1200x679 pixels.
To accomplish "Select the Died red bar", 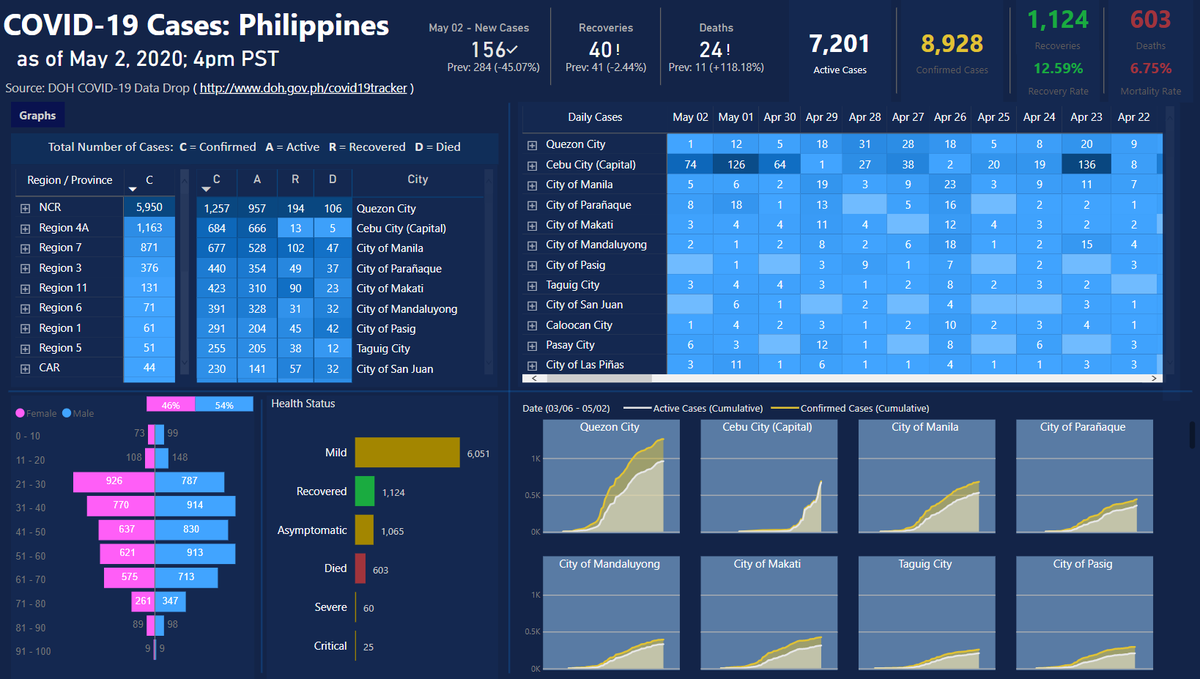I will [x=360, y=569].
